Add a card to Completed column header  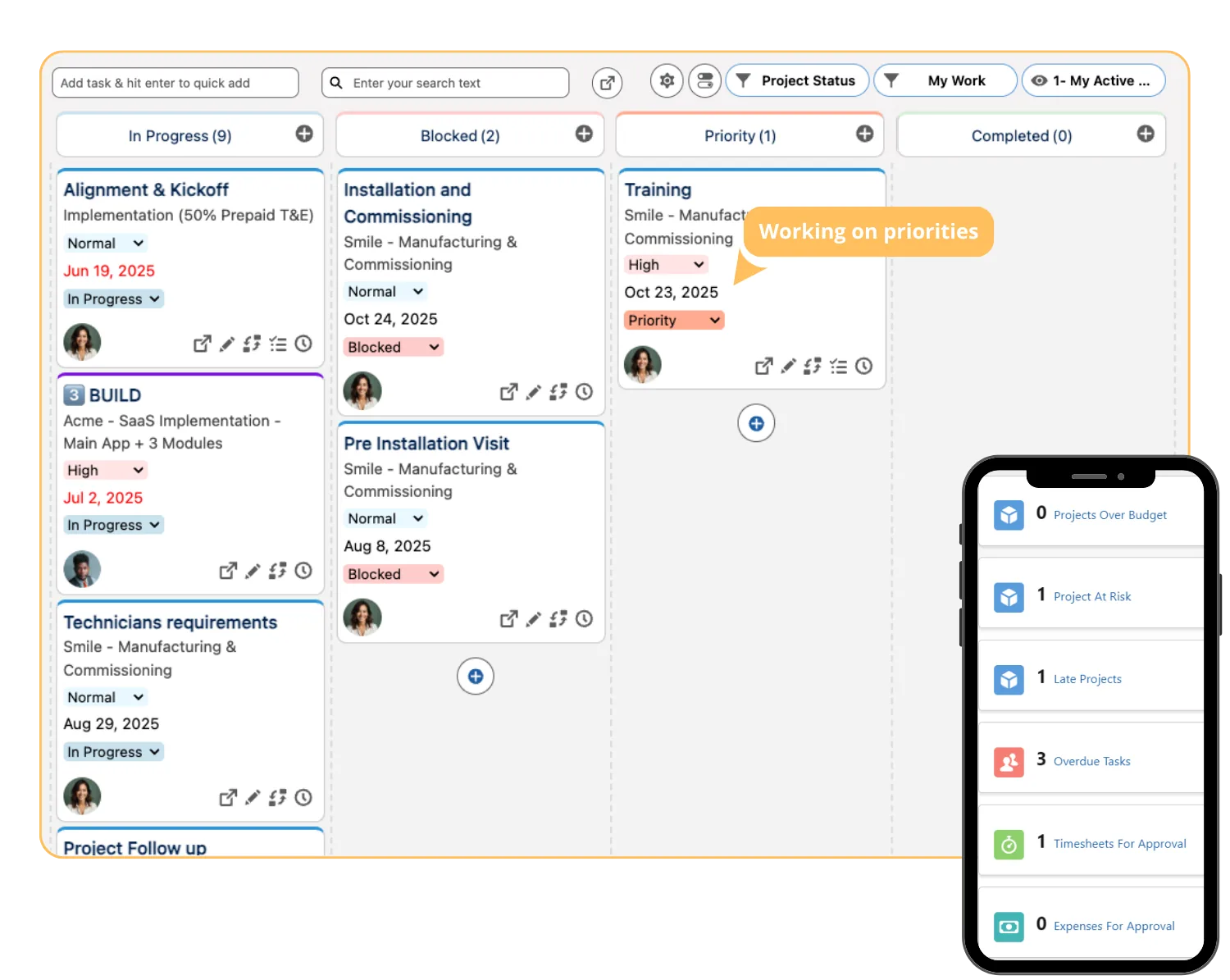click(x=1146, y=134)
